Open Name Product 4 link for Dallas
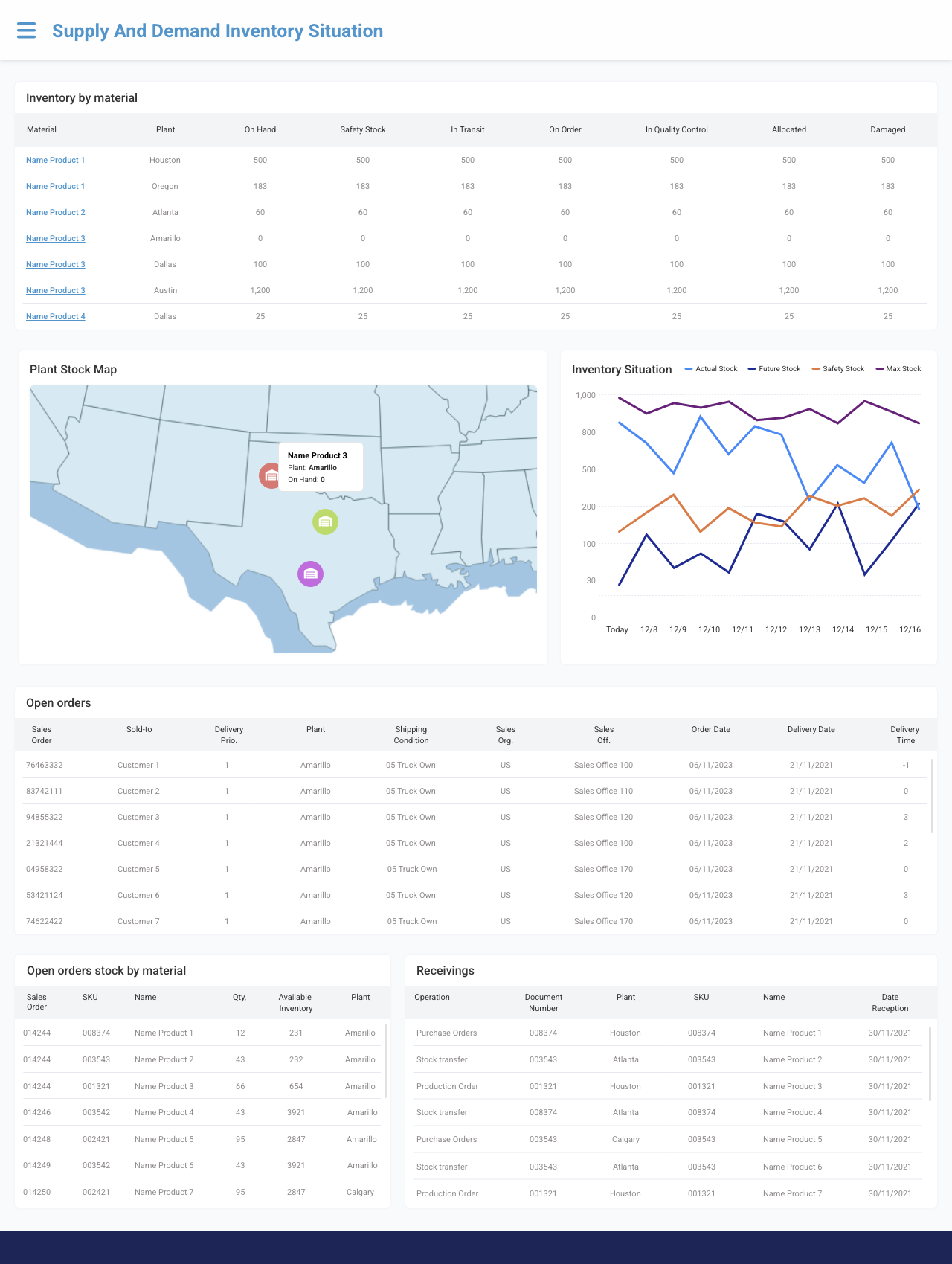Viewport: 952px width, 1264px height. point(55,316)
